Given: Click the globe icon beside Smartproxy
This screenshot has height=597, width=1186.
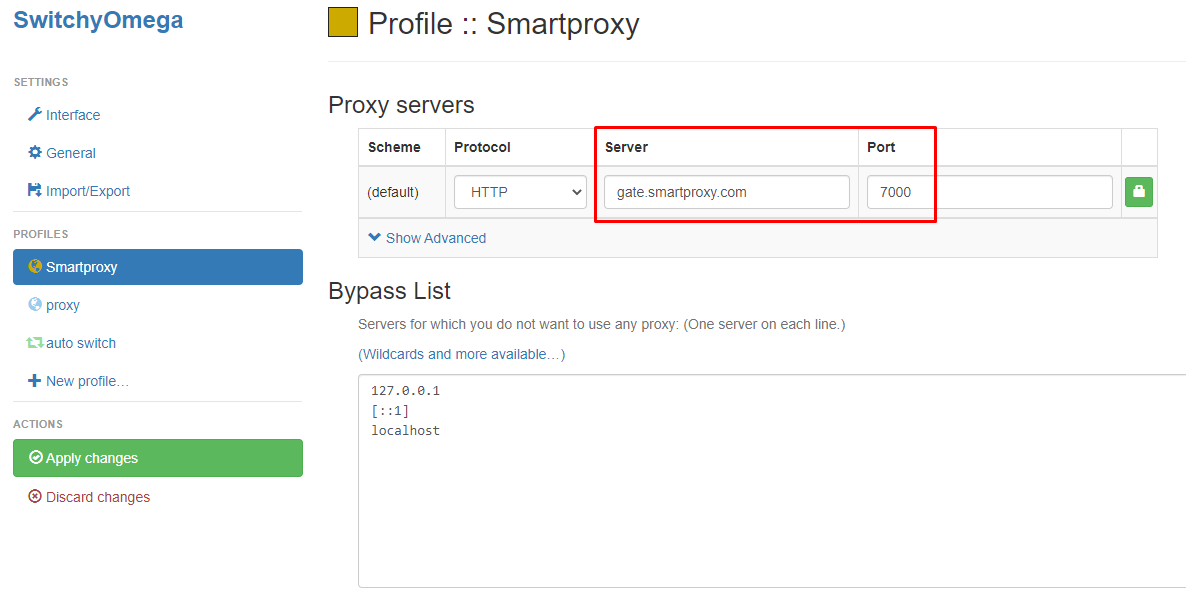Looking at the screenshot, I should pyautogui.click(x=35, y=266).
